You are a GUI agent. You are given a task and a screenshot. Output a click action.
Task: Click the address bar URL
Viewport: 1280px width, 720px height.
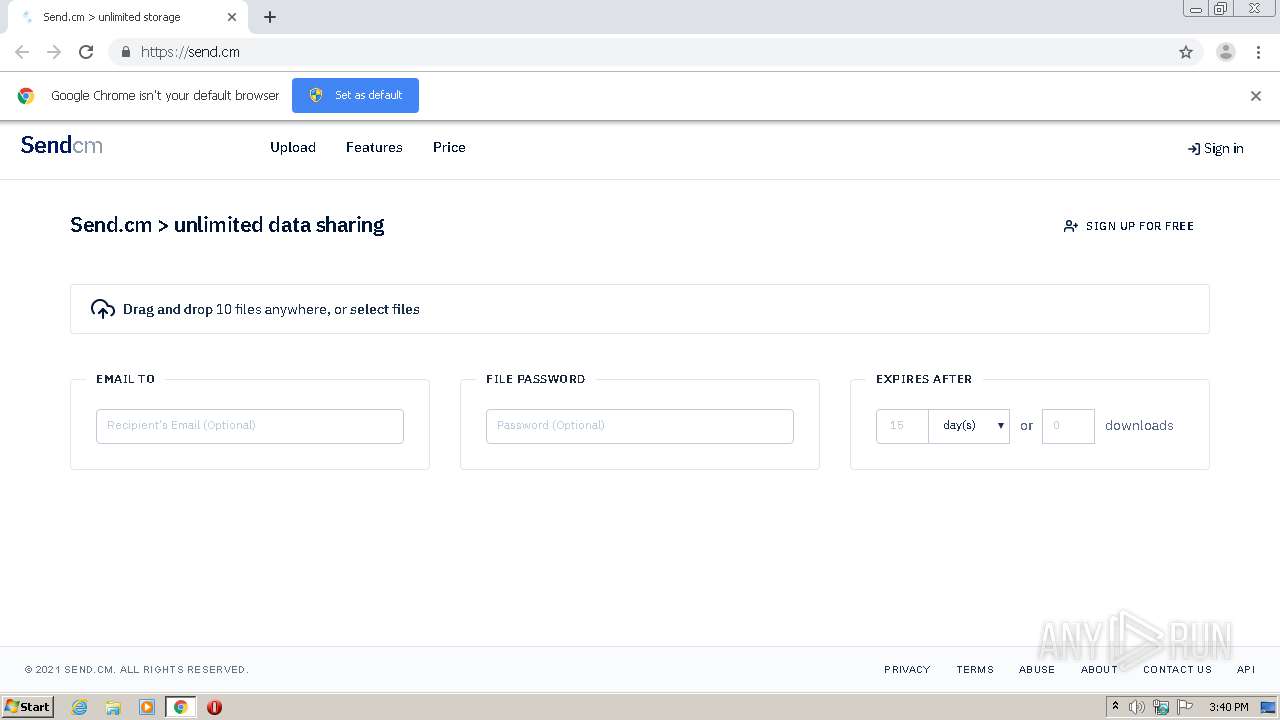click(190, 52)
